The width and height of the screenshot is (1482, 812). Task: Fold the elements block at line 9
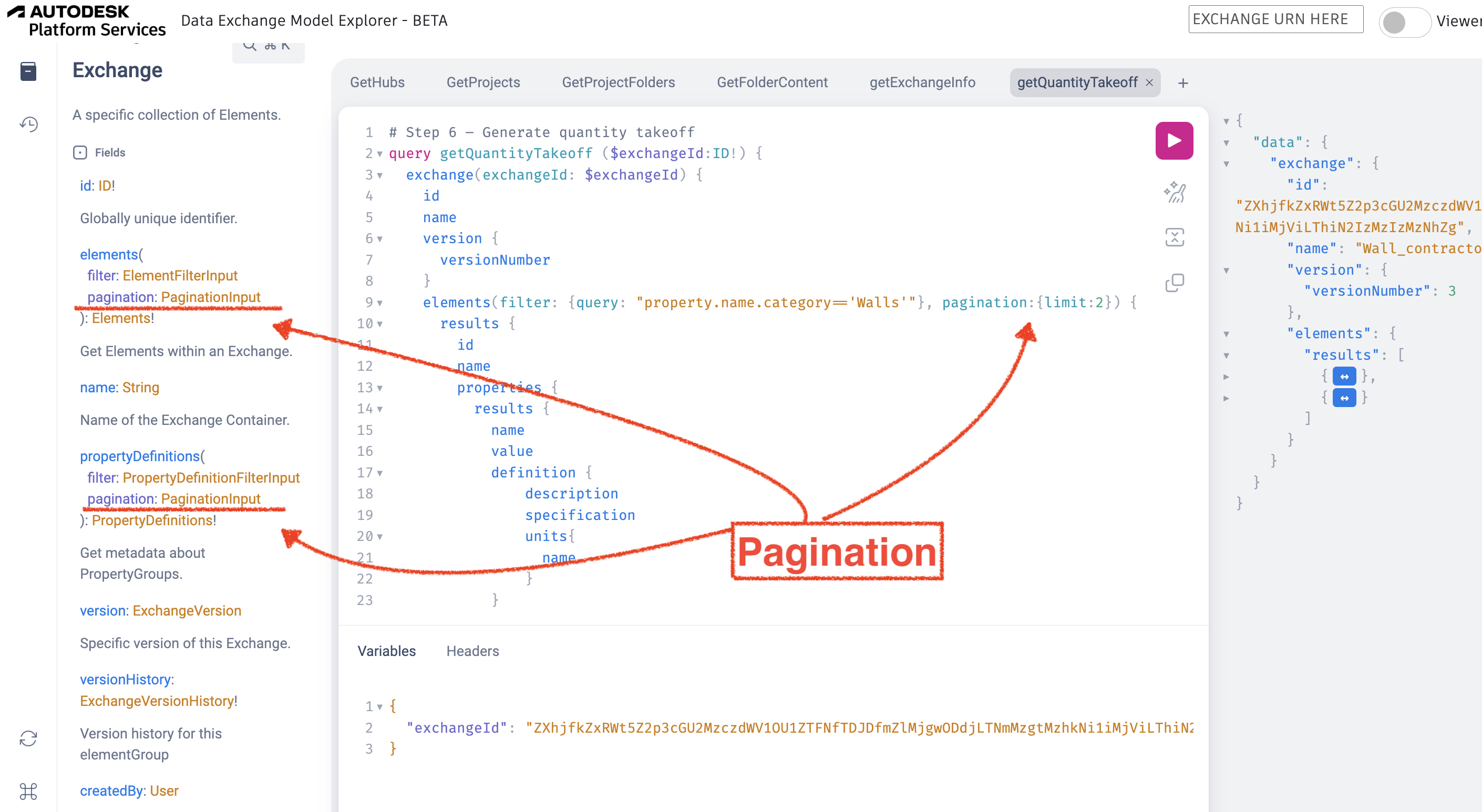click(x=380, y=303)
